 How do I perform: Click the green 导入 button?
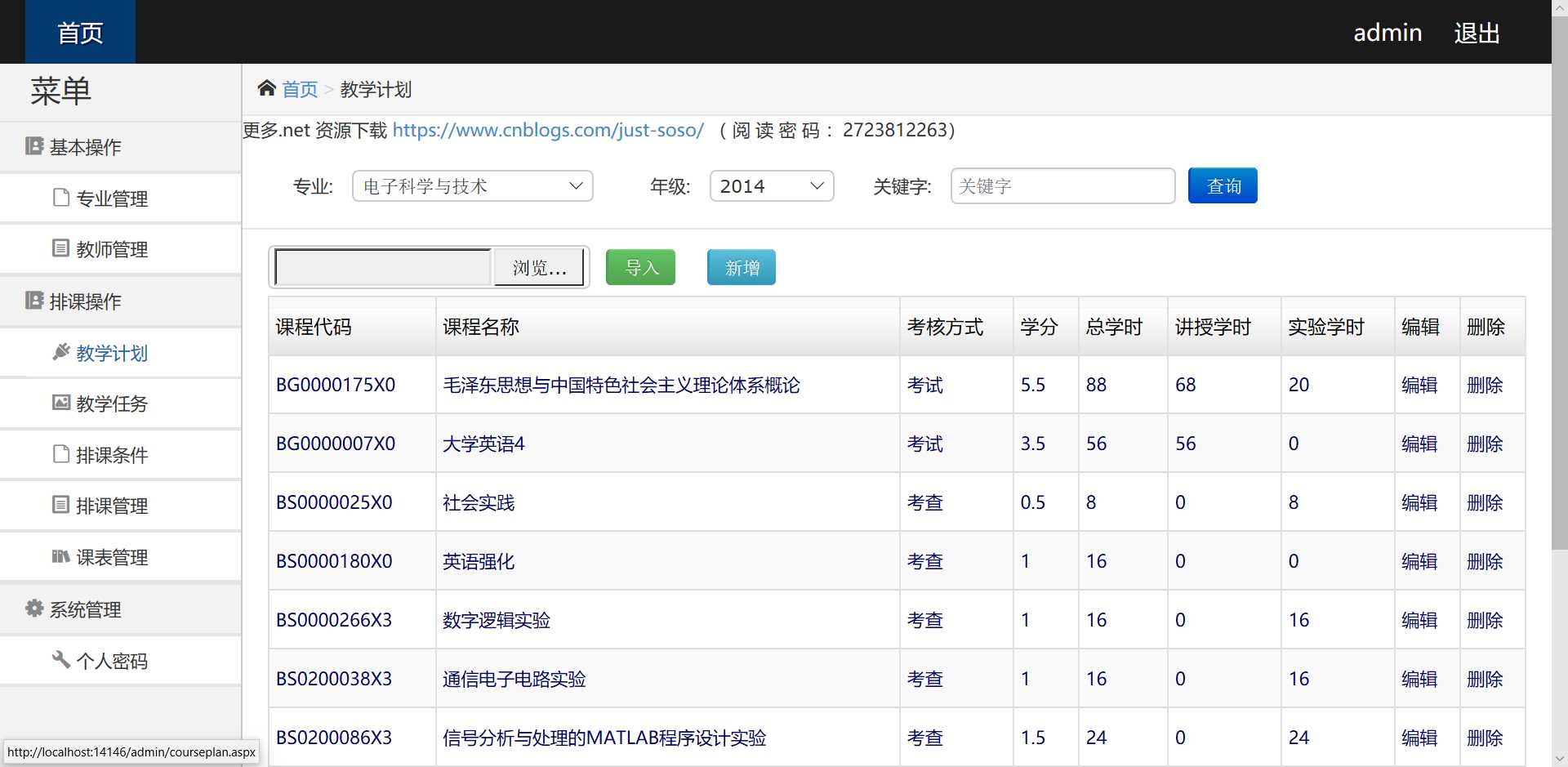(x=640, y=267)
